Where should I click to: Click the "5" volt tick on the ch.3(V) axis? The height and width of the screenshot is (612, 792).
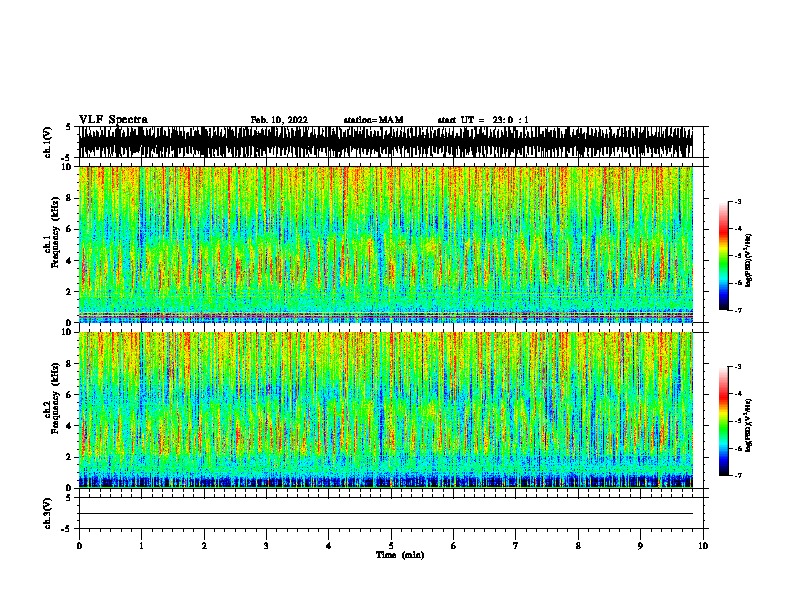pos(68,498)
